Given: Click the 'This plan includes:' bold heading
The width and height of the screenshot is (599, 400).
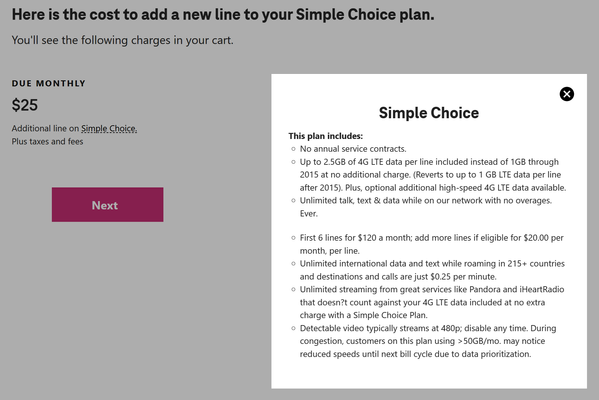Looking at the screenshot, I should (x=325, y=136).
